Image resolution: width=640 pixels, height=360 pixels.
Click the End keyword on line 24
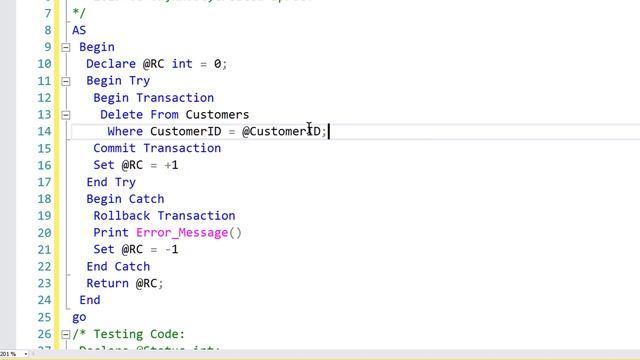point(90,300)
